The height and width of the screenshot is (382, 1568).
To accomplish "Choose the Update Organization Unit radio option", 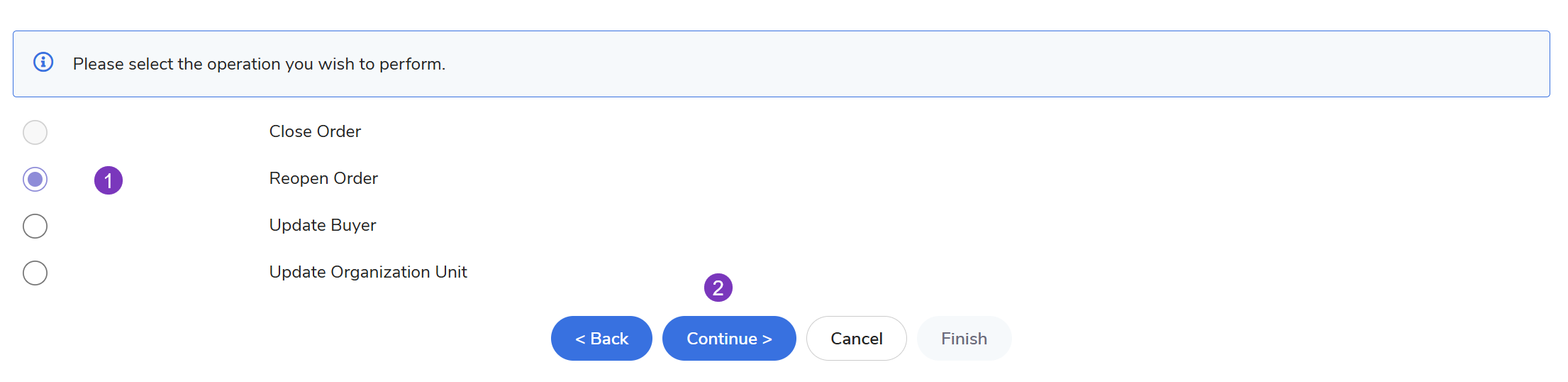I will pyautogui.click(x=35, y=273).
